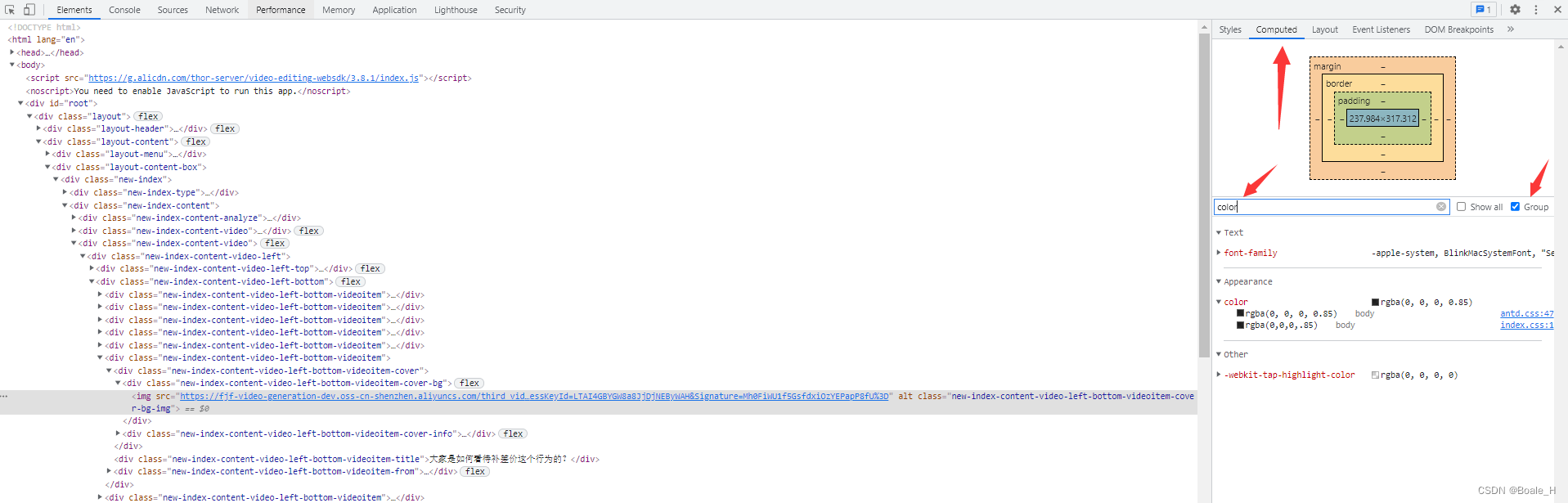
Task: Switch to the Sources tab
Action: pos(173,10)
